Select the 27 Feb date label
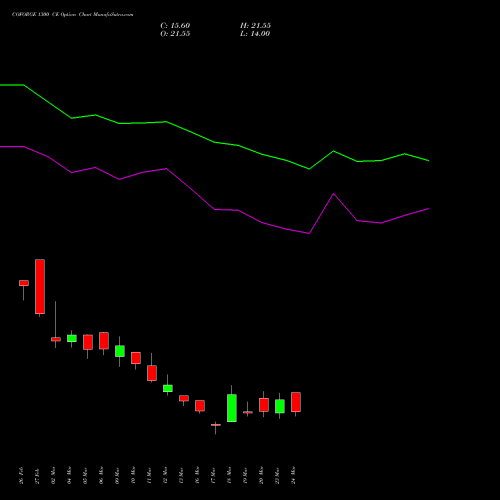Image resolution: width=500 pixels, height=500 pixels. click(37, 476)
